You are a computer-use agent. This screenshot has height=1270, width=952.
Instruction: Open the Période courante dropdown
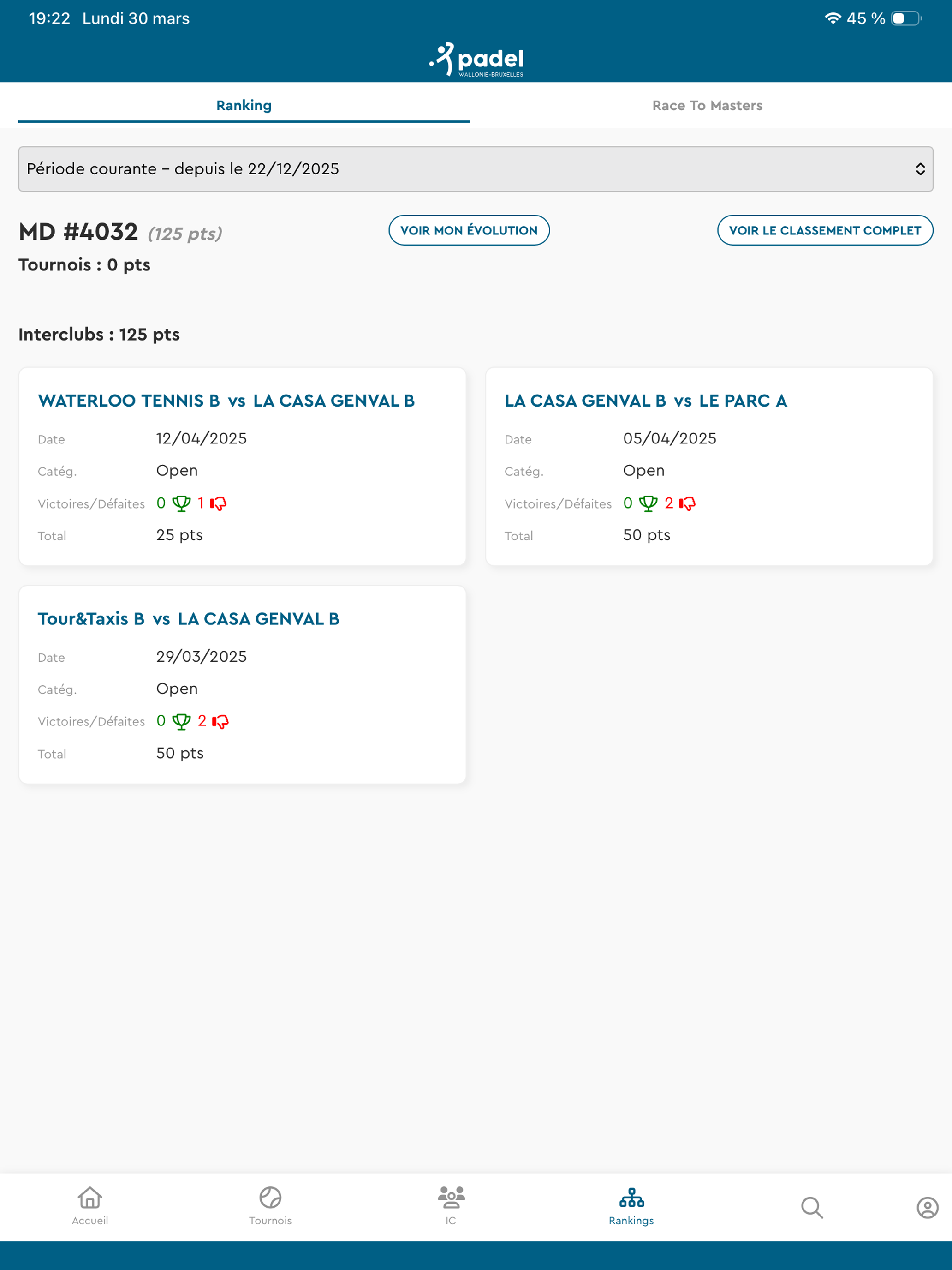(x=476, y=169)
